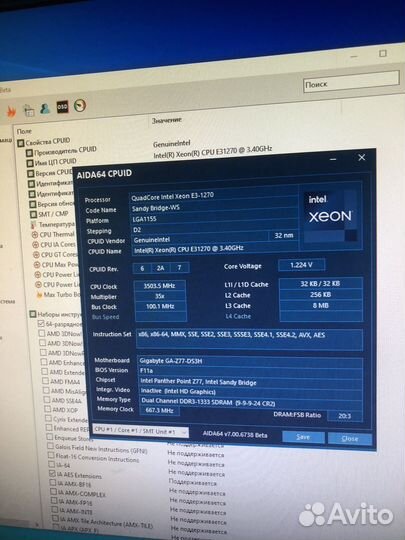Open the report calendar toolbar icon
405x540 pixels.
click(29, 110)
